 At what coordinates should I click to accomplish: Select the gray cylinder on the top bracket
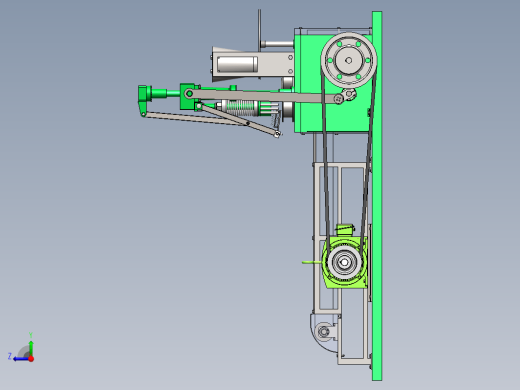click(x=237, y=64)
